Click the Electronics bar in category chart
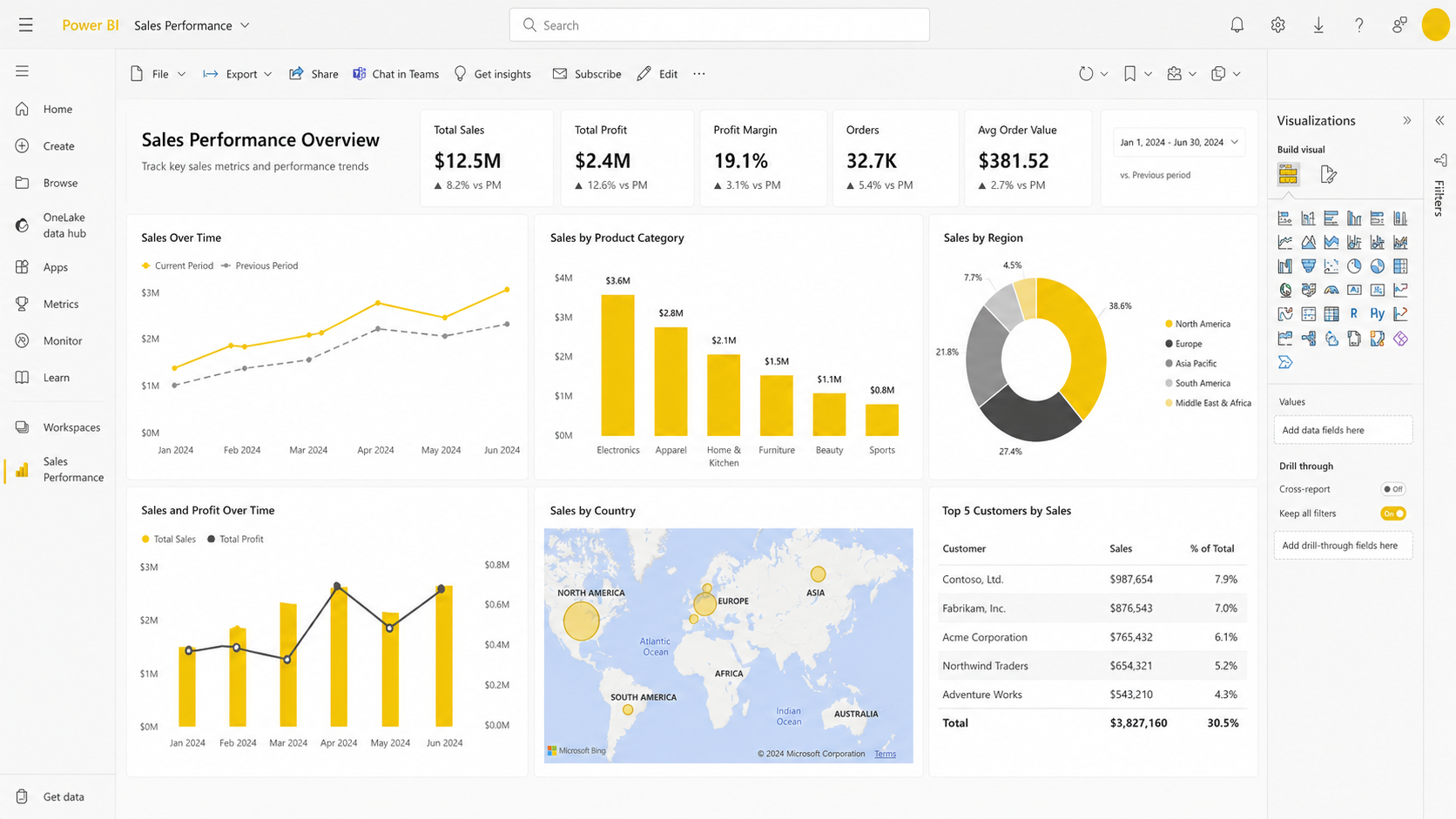Image resolution: width=1456 pixels, height=819 pixels. pyautogui.click(x=617, y=365)
